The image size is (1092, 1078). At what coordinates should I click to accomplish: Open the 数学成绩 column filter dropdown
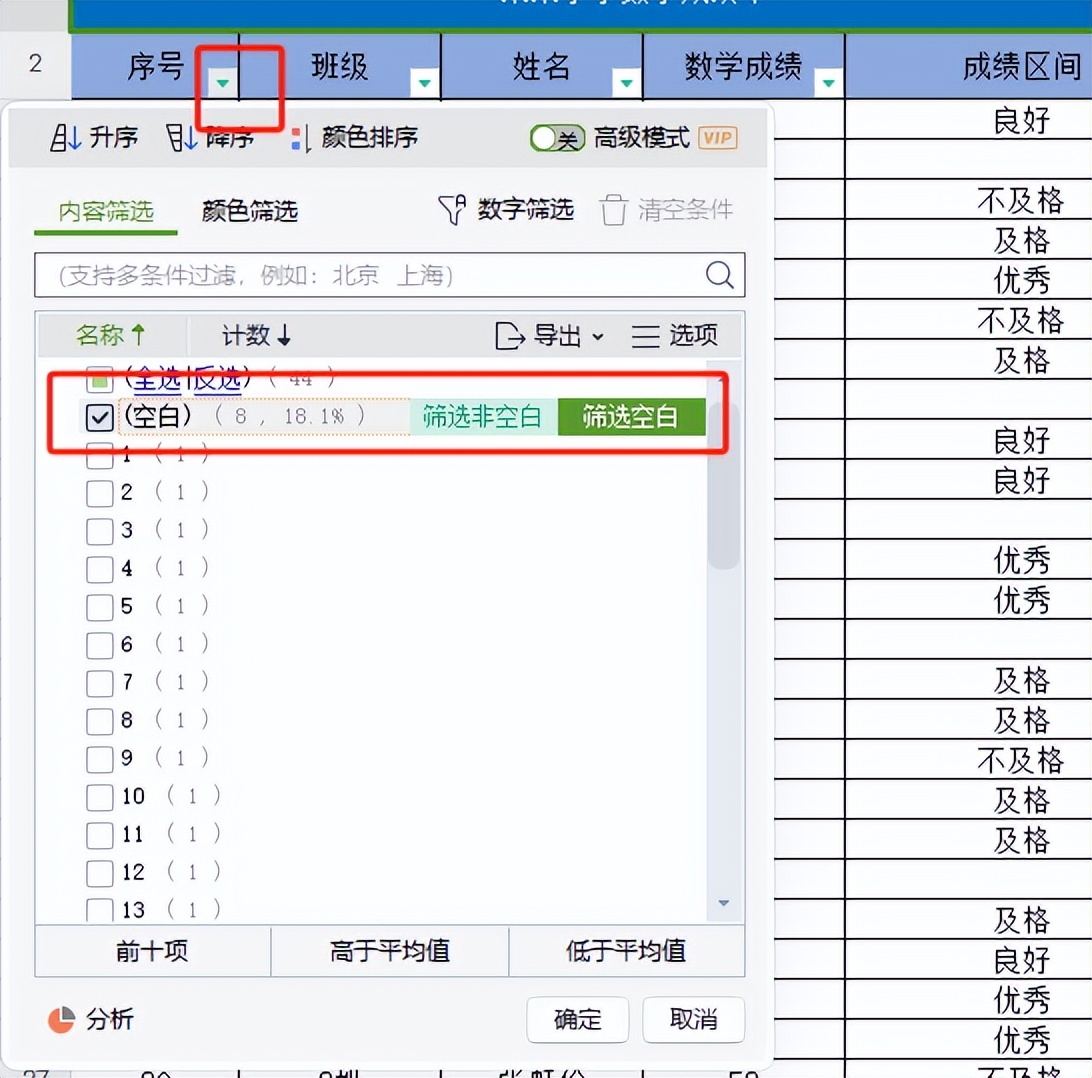[829, 84]
